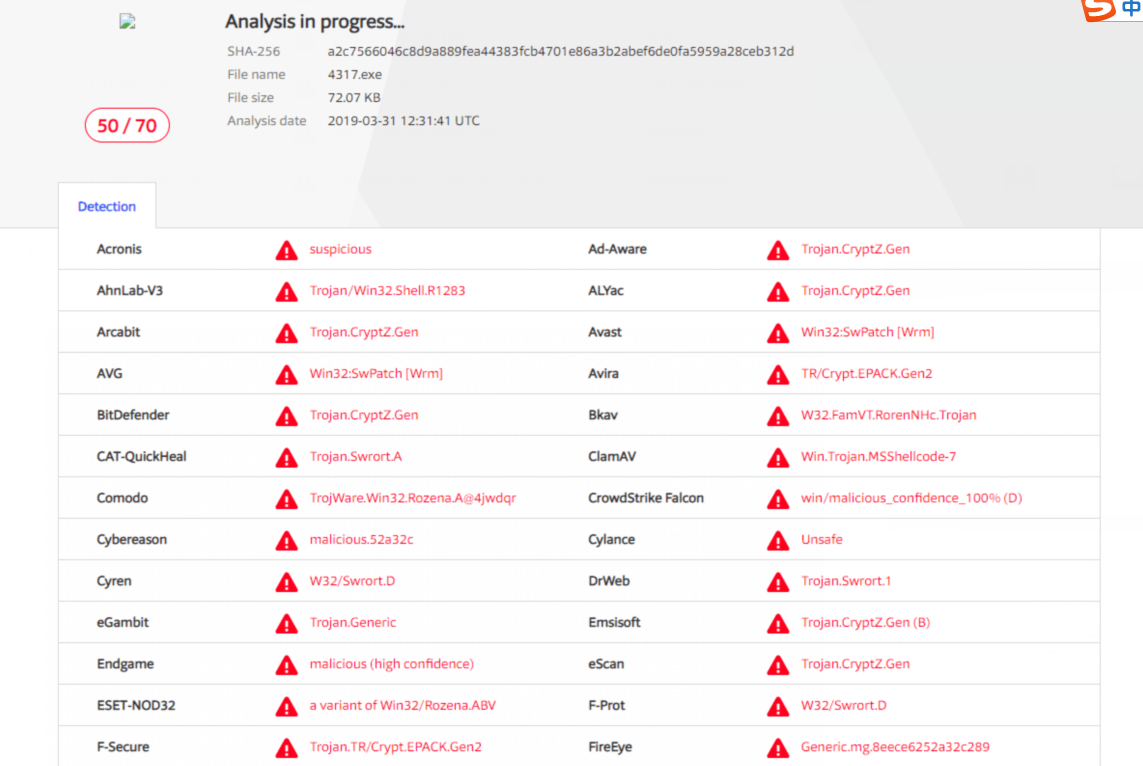
Task: Click the alert triangle for F-Prot
Action: [x=778, y=707]
